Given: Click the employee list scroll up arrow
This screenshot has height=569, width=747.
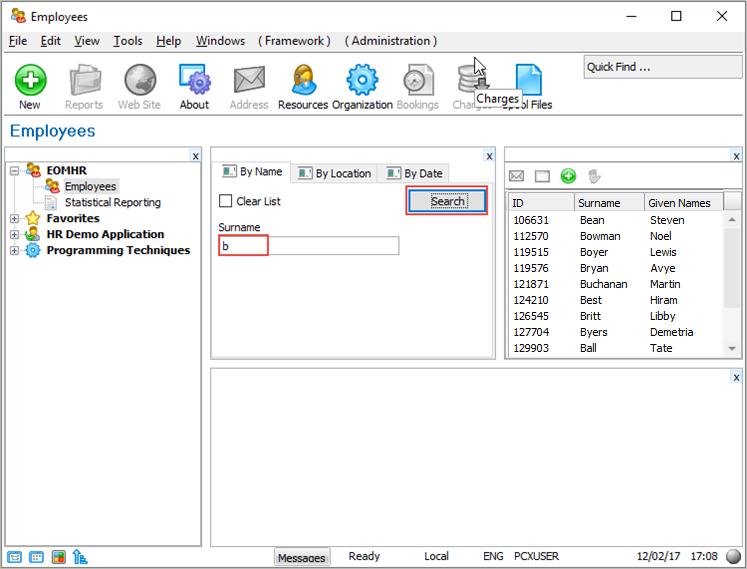Looking at the screenshot, I should click(732, 220).
